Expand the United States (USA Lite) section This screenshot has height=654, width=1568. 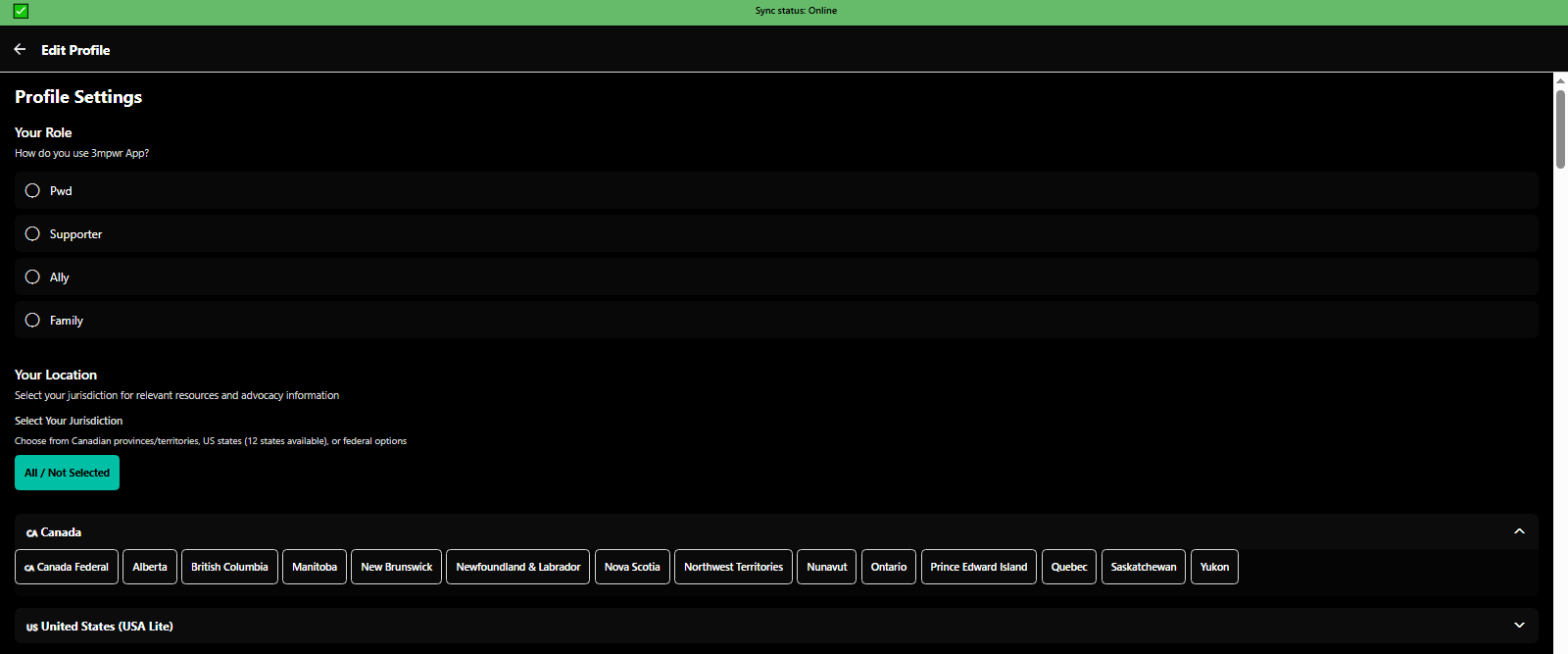click(x=776, y=626)
